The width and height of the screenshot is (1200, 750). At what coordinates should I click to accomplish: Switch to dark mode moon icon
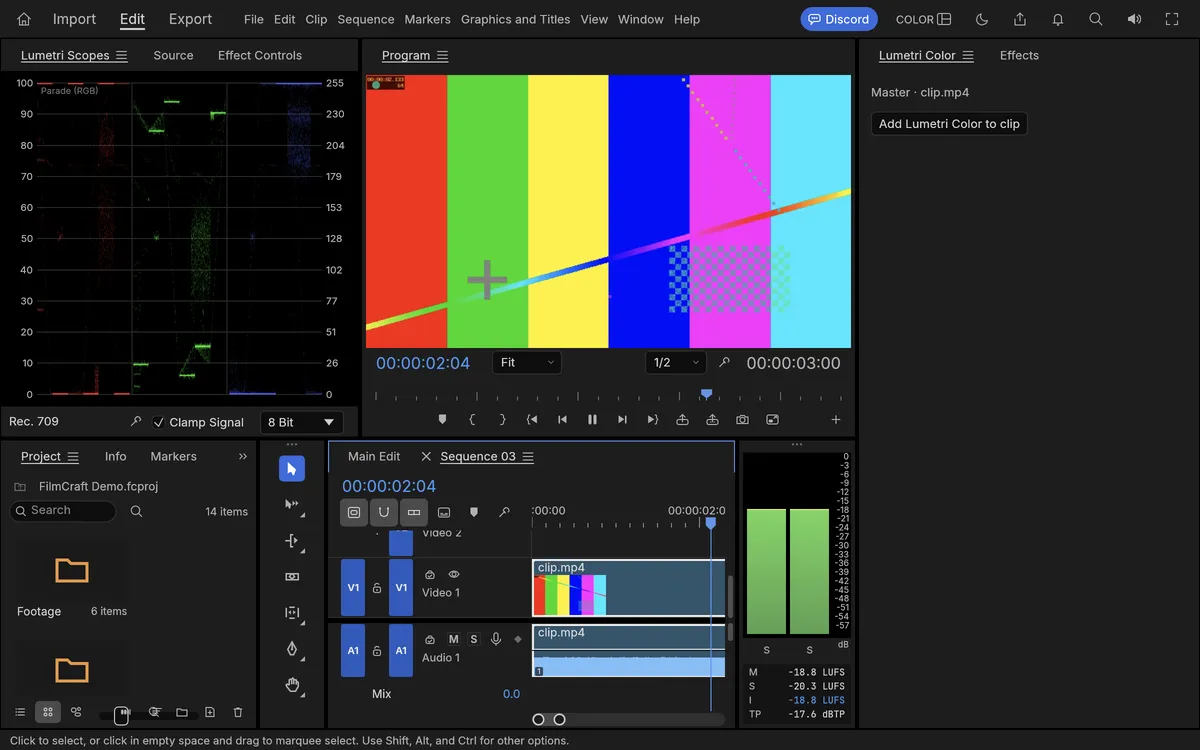click(x=982, y=19)
